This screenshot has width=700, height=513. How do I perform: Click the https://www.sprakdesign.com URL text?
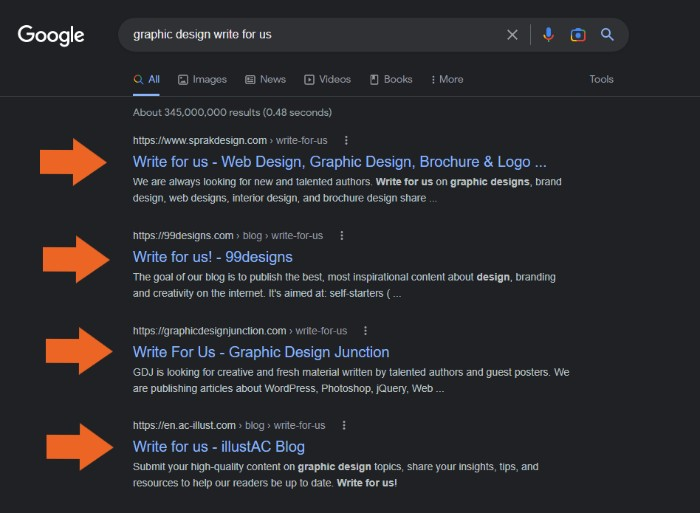click(x=200, y=141)
